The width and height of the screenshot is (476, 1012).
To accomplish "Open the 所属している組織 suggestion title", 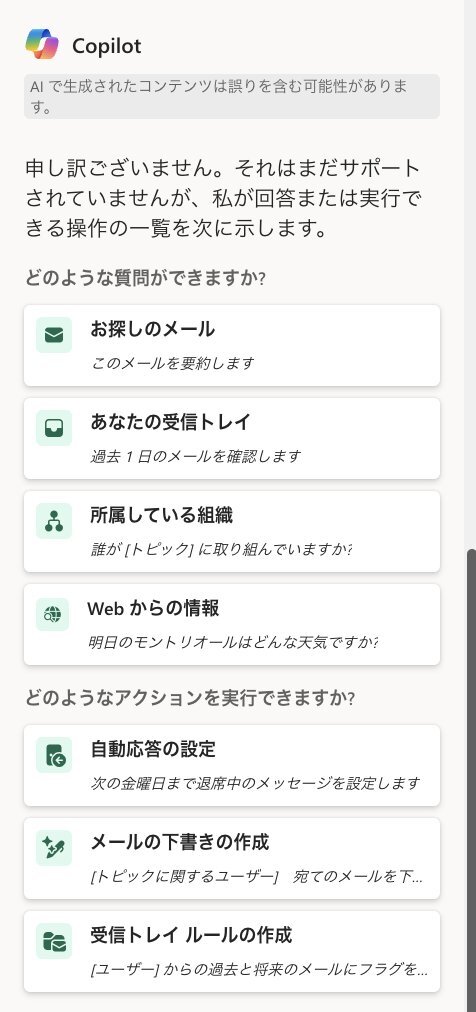I will (x=161, y=515).
